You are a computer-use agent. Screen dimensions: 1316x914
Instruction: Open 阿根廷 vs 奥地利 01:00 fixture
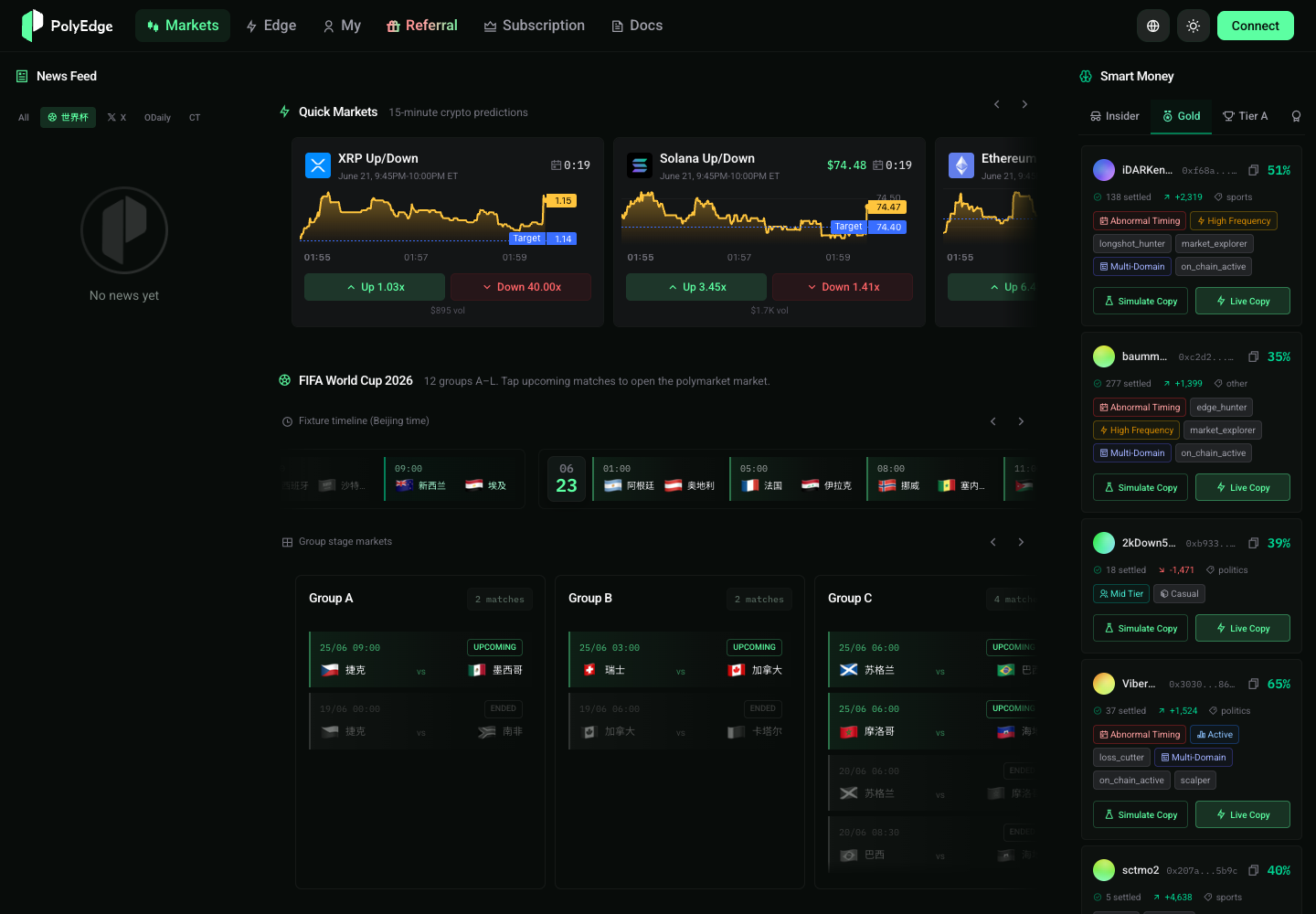point(660,479)
